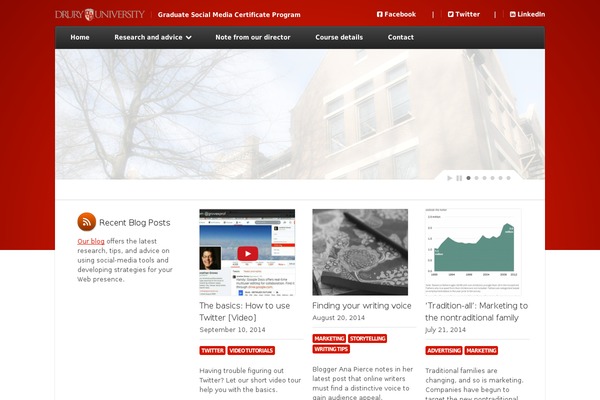Click the Drury University logo
This screenshot has height=400, width=600.
click(100, 15)
